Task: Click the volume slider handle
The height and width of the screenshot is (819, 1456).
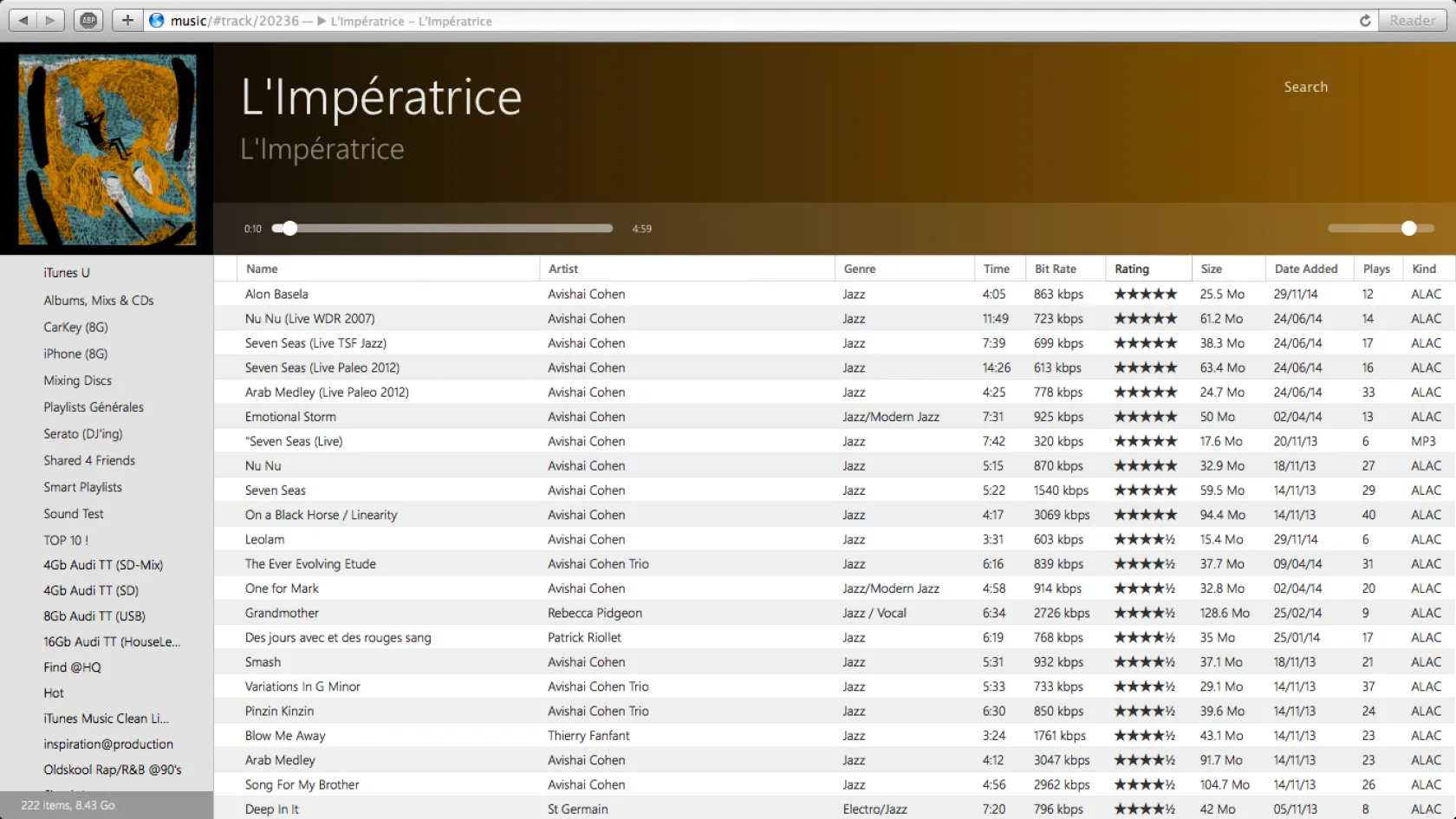Action: pos(1408,228)
